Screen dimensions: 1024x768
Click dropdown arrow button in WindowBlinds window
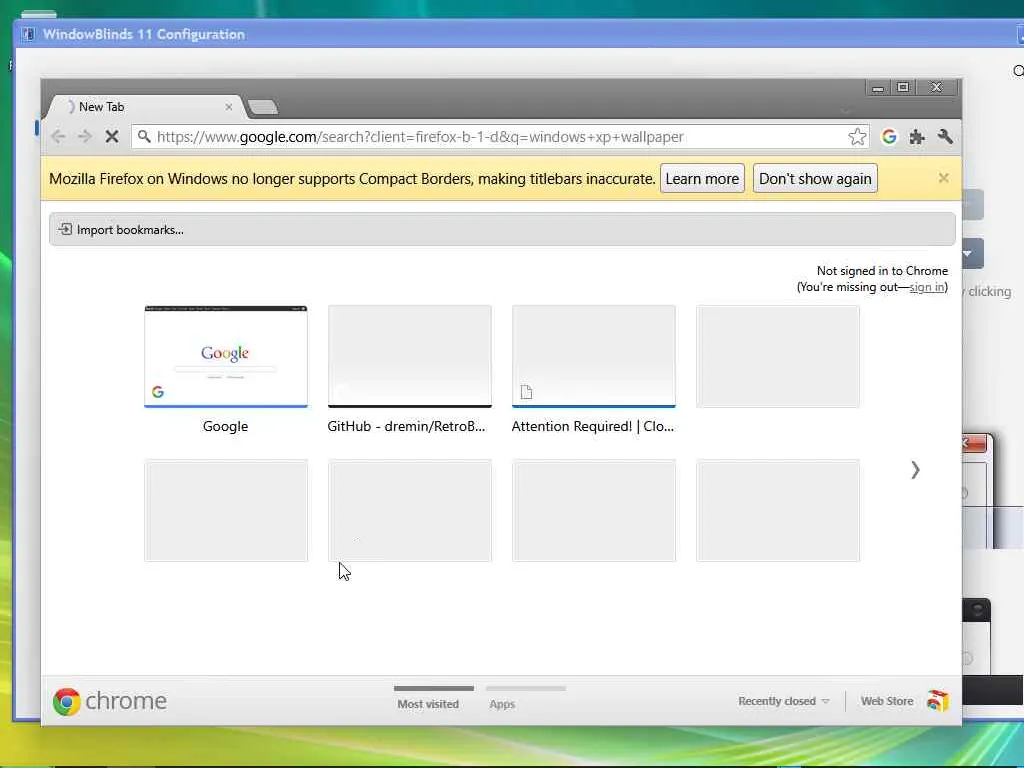[x=972, y=253]
